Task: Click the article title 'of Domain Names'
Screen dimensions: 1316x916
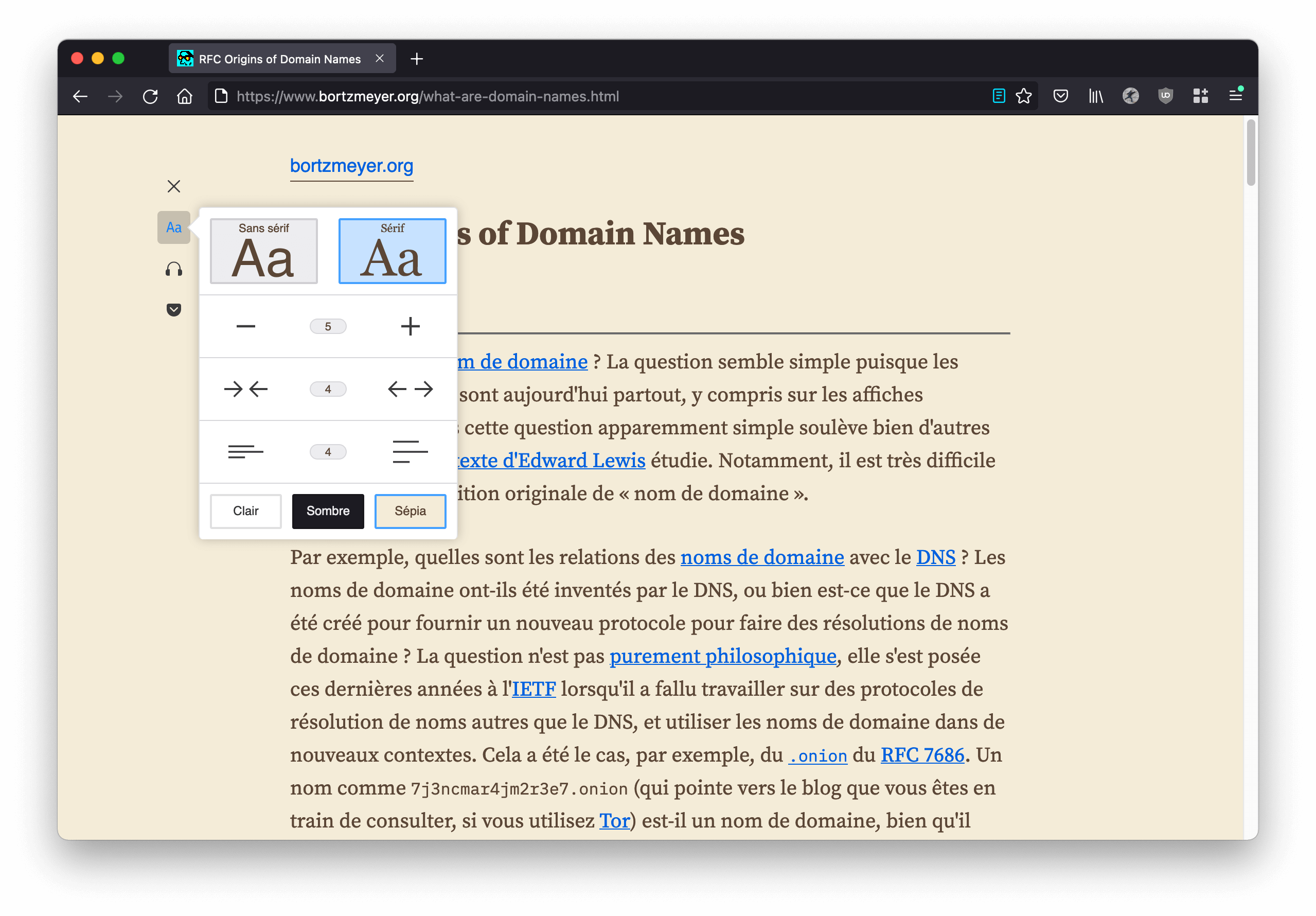Action: pyautogui.click(x=611, y=233)
